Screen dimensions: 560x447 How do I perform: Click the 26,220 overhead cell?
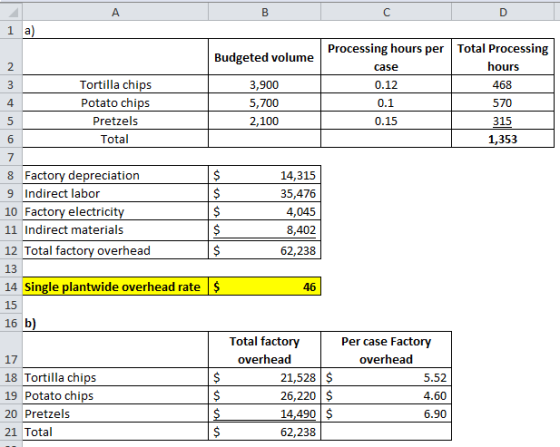pyautogui.click(x=265, y=396)
